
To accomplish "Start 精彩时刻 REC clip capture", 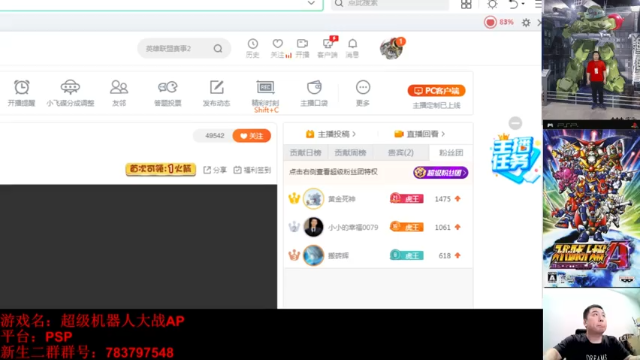I will pyautogui.click(x=265, y=87).
